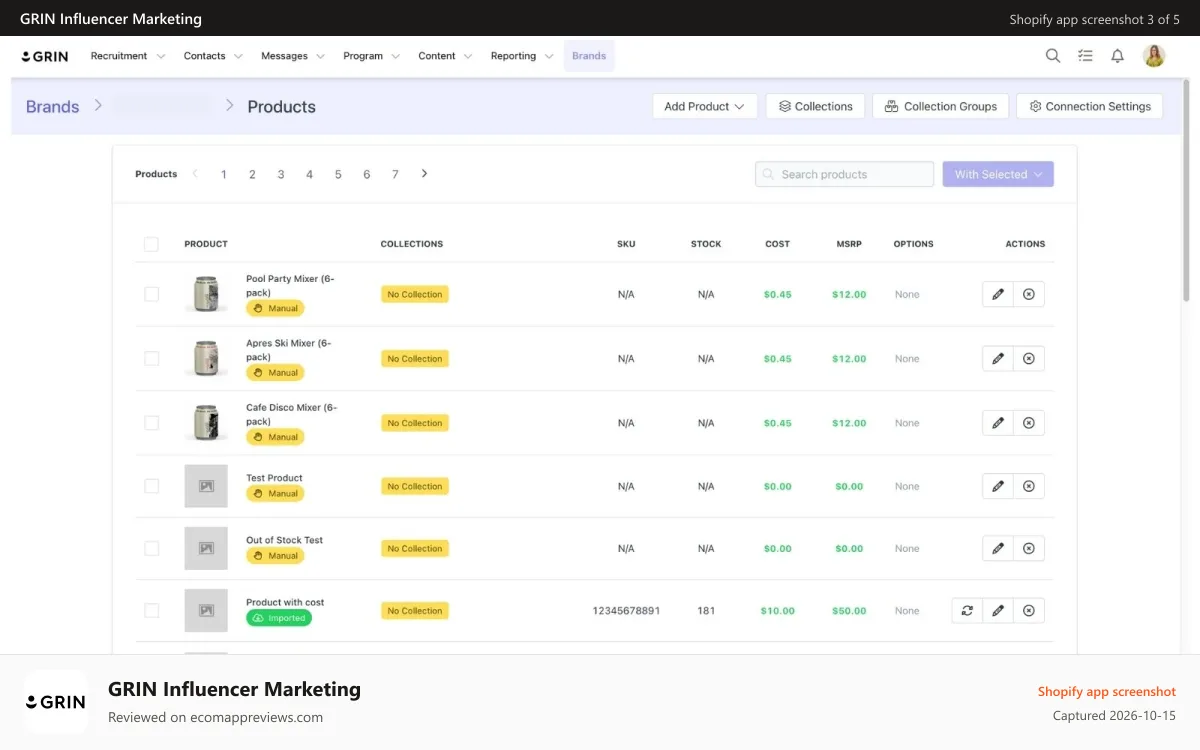
Task: Click the Products breadcrumb text
Action: [281, 107]
